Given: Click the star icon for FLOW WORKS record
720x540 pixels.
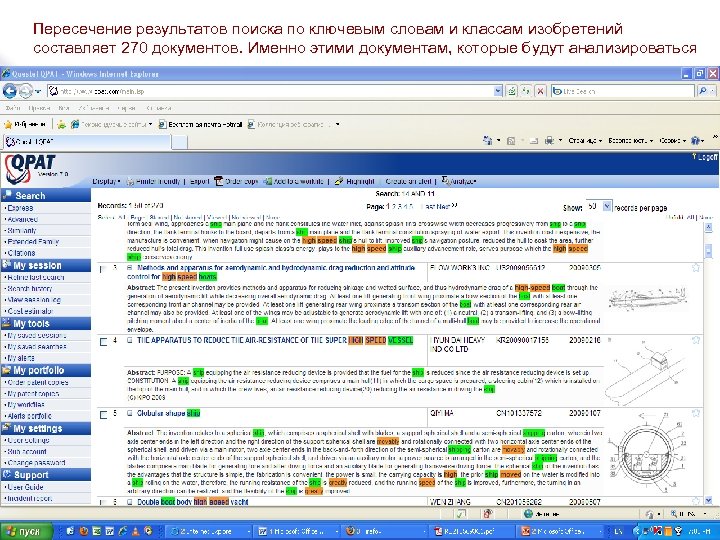Looking at the screenshot, I should 696,268.
